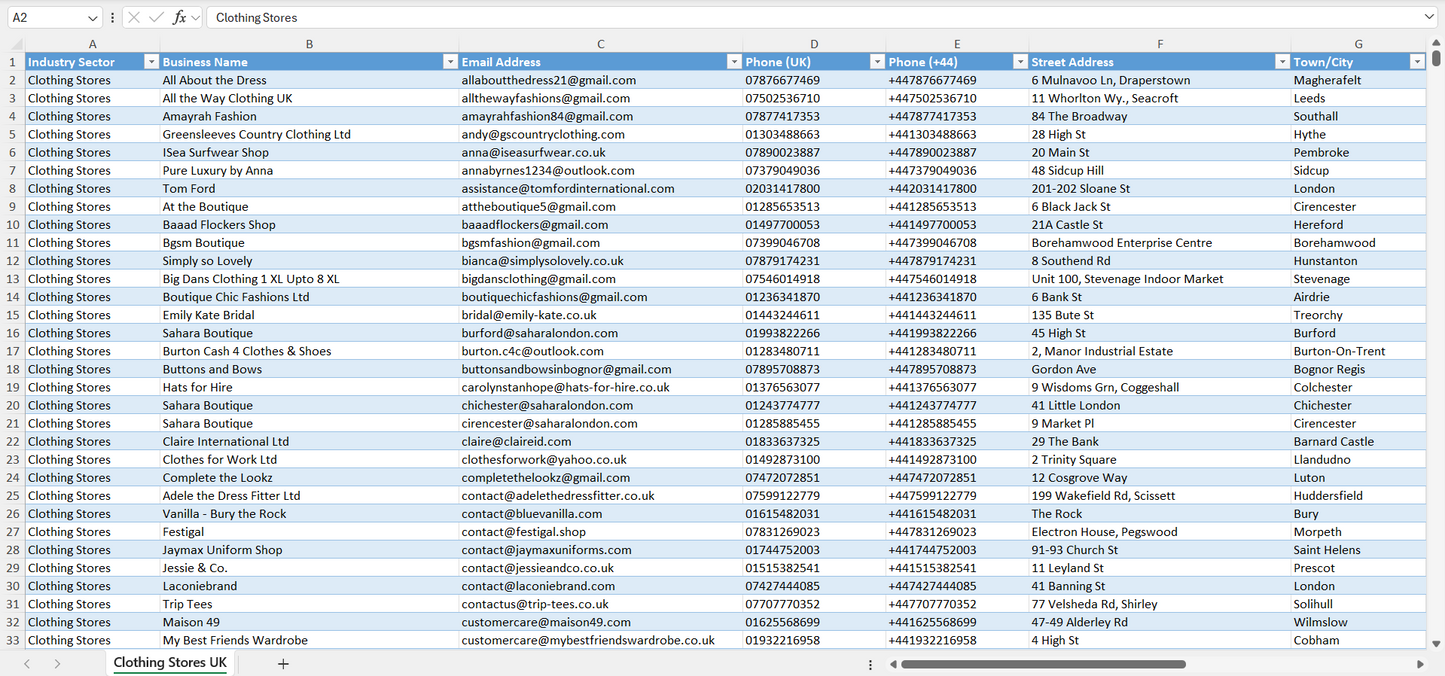Add a new sheet with the plus icon

pyautogui.click(x=283, y=663)
